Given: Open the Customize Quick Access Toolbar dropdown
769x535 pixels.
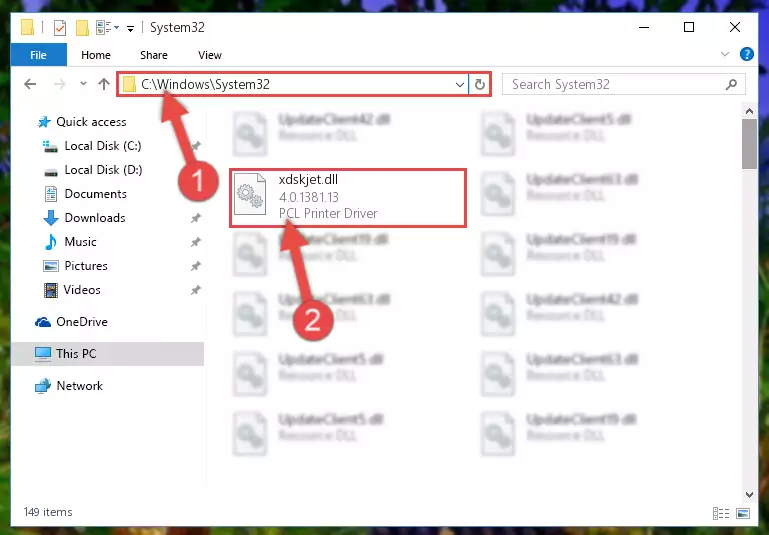Looking at the screenshot, I should (130, 28).
